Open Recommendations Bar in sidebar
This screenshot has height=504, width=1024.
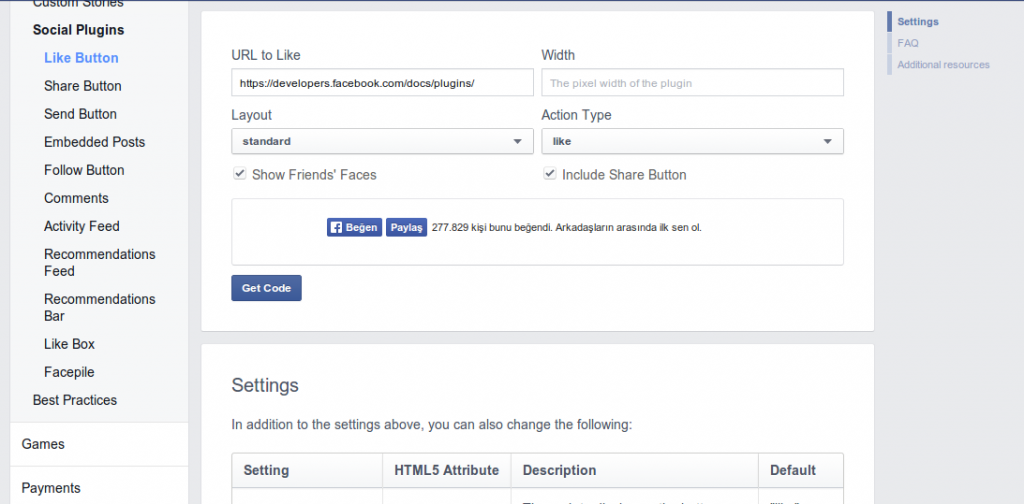99,307
